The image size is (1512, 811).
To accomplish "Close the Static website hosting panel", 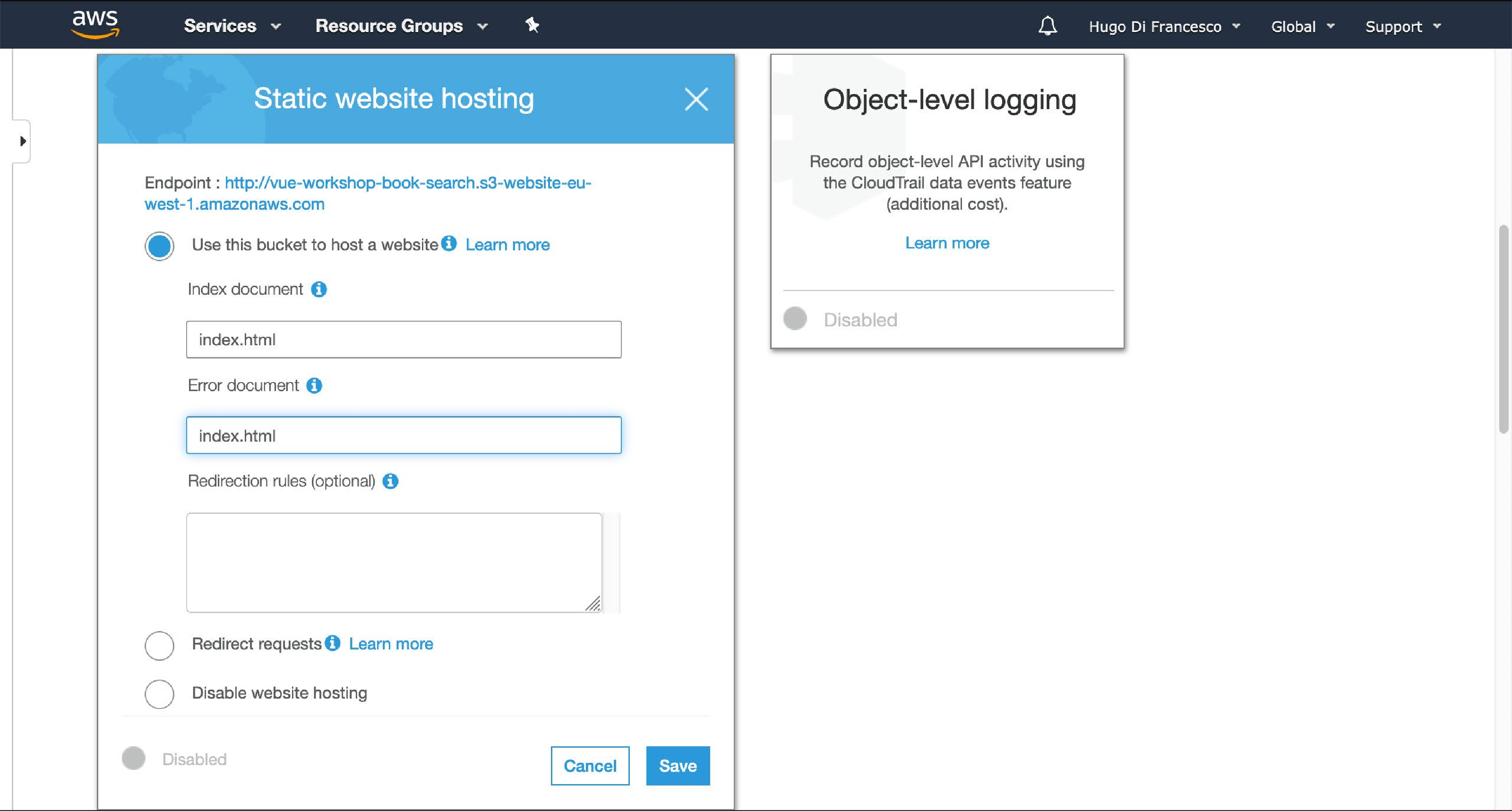I will (696, 99).
